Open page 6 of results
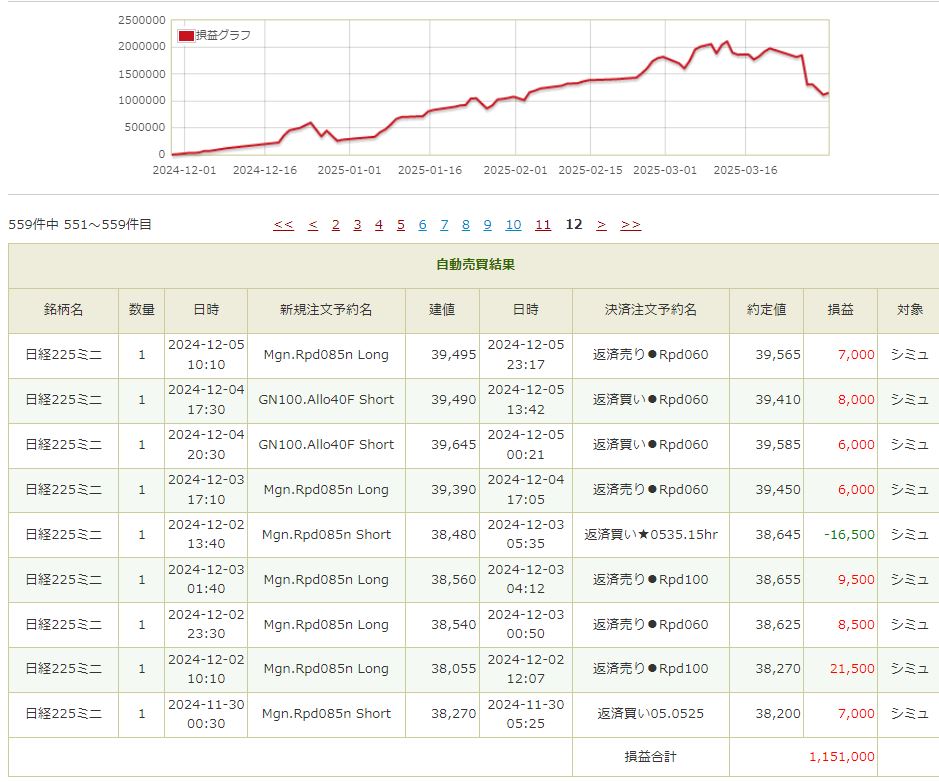Viewport: 939px width, 782px height. (422, 225)
